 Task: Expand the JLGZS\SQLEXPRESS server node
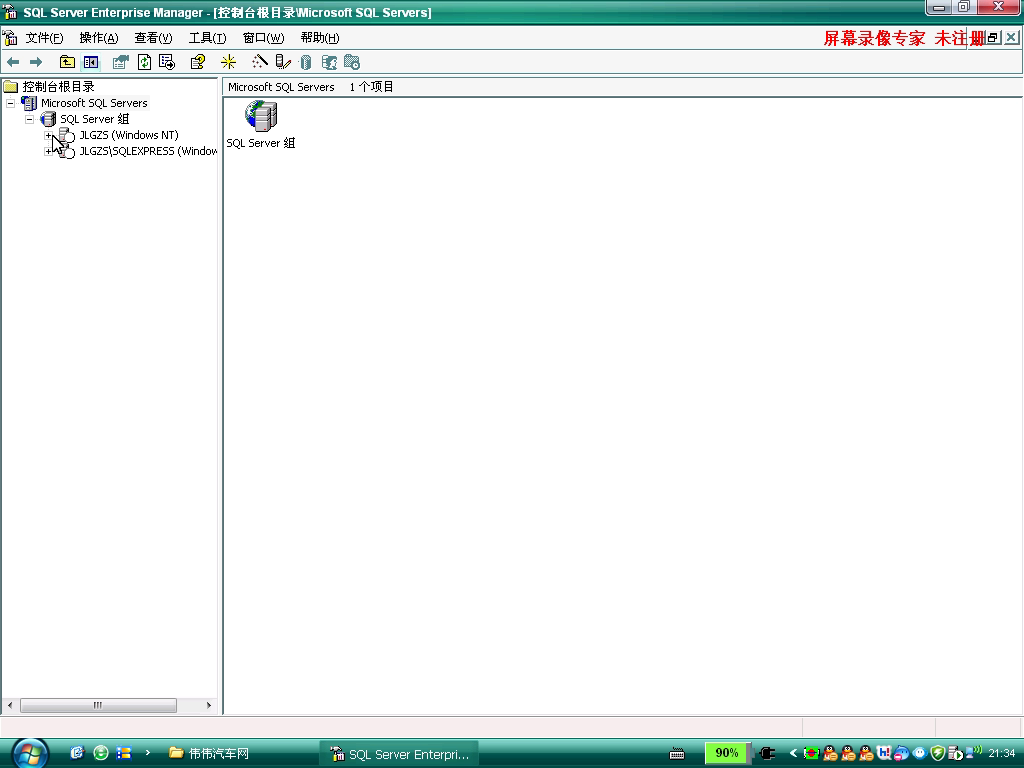[x=48, y=151]
